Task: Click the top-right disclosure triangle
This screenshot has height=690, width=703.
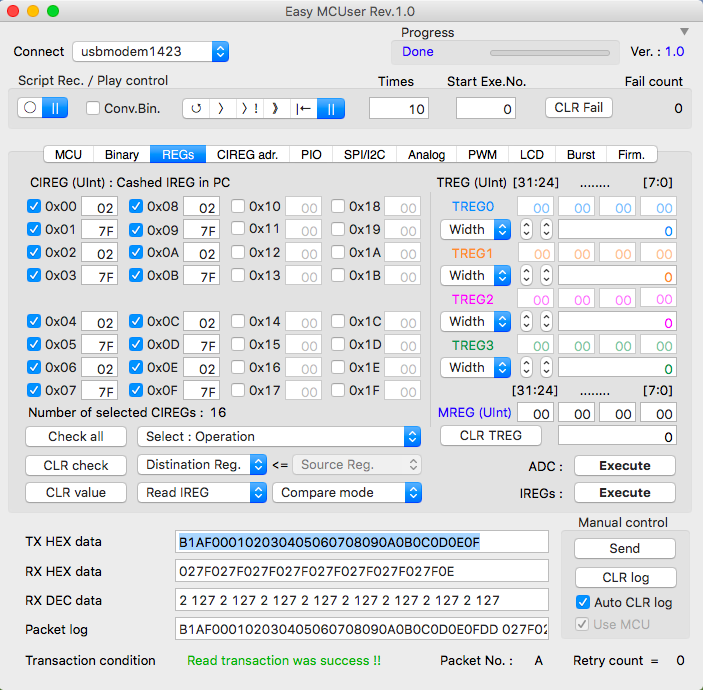Action: click(684, 31)
